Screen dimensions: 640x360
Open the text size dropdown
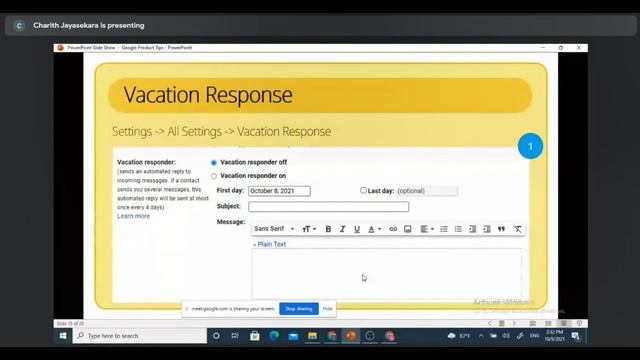point(309,229)
